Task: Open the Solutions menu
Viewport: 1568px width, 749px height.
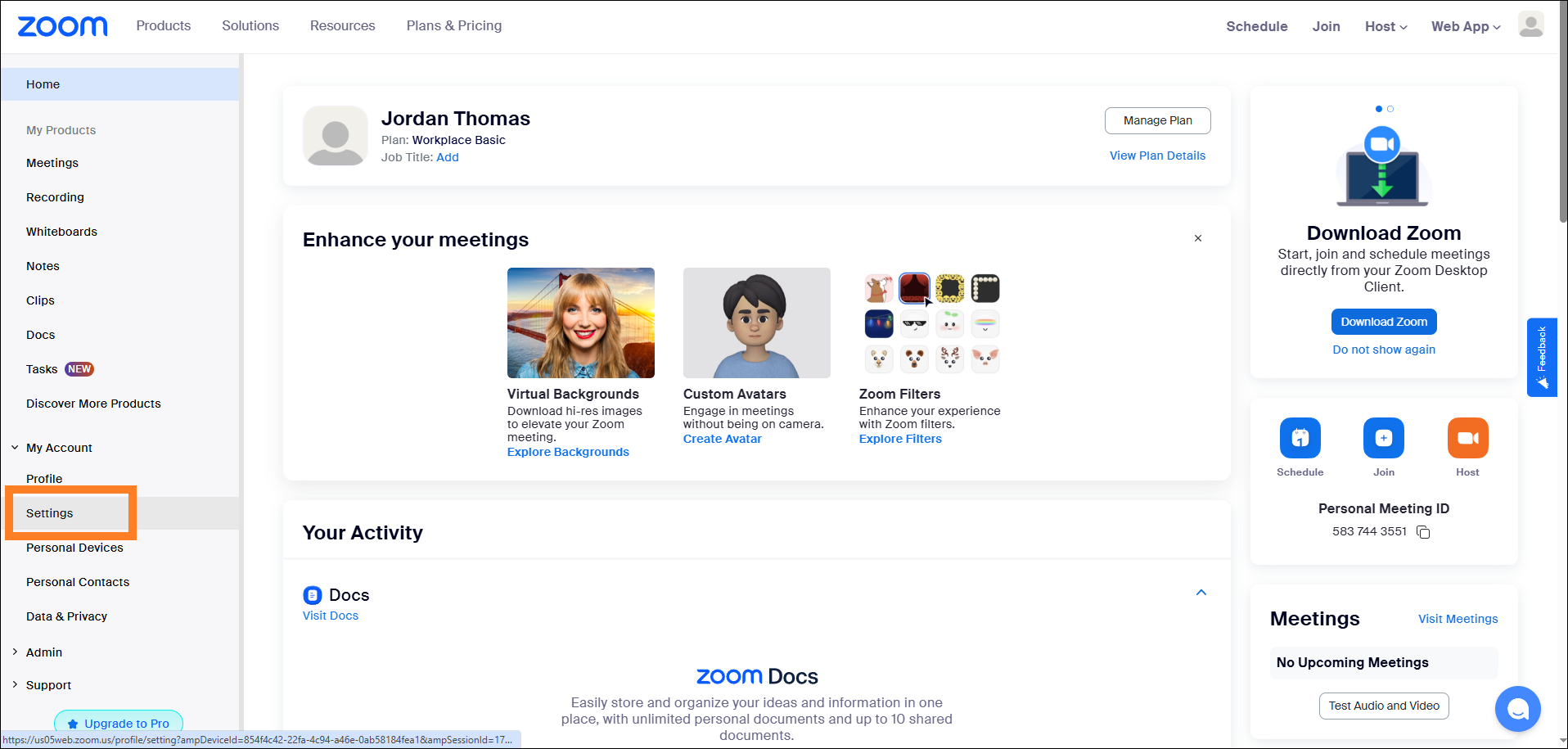Action: [x=250, y=25]
